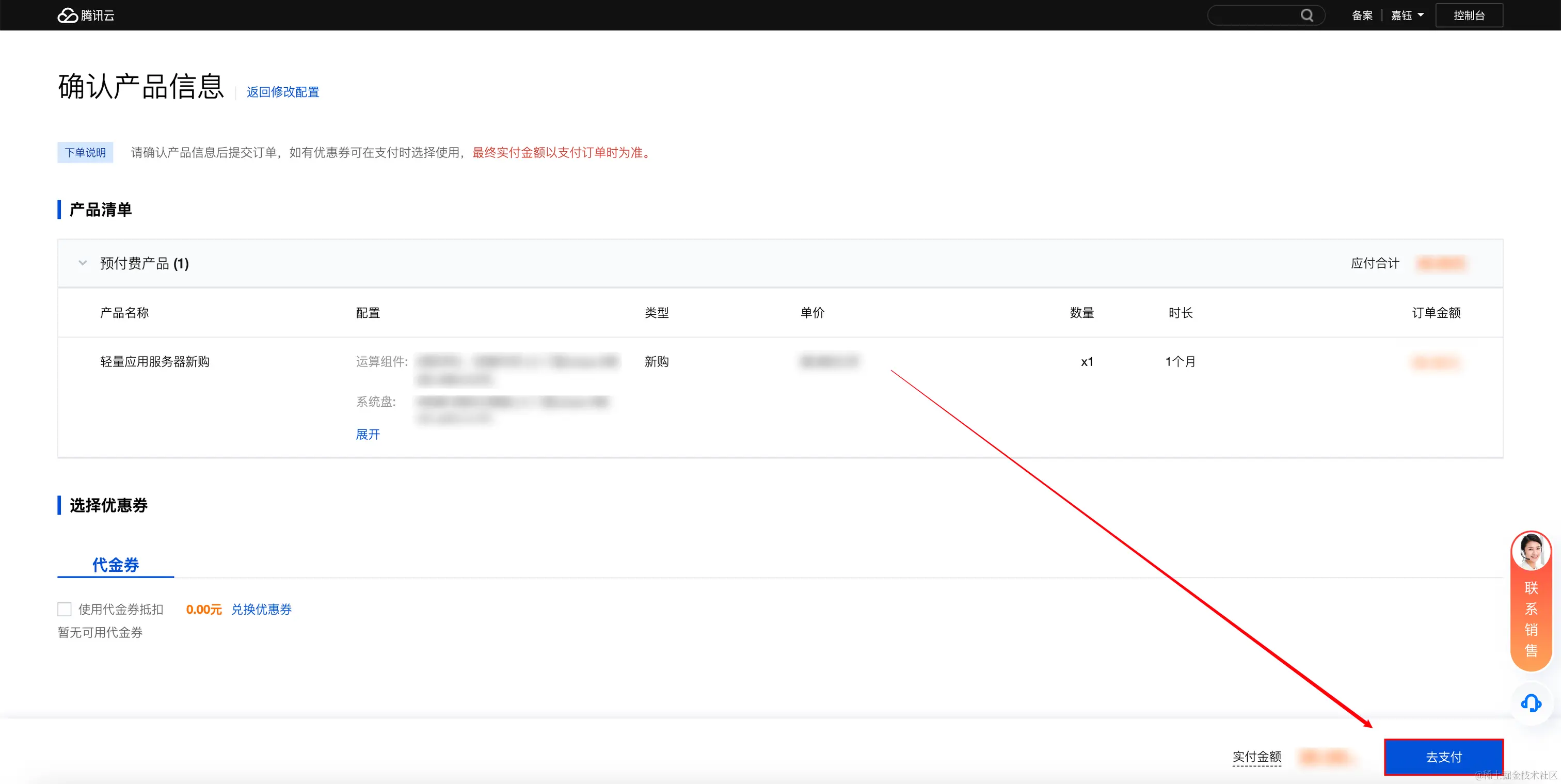Click 返回修改配置 link

tap(282, 91)
